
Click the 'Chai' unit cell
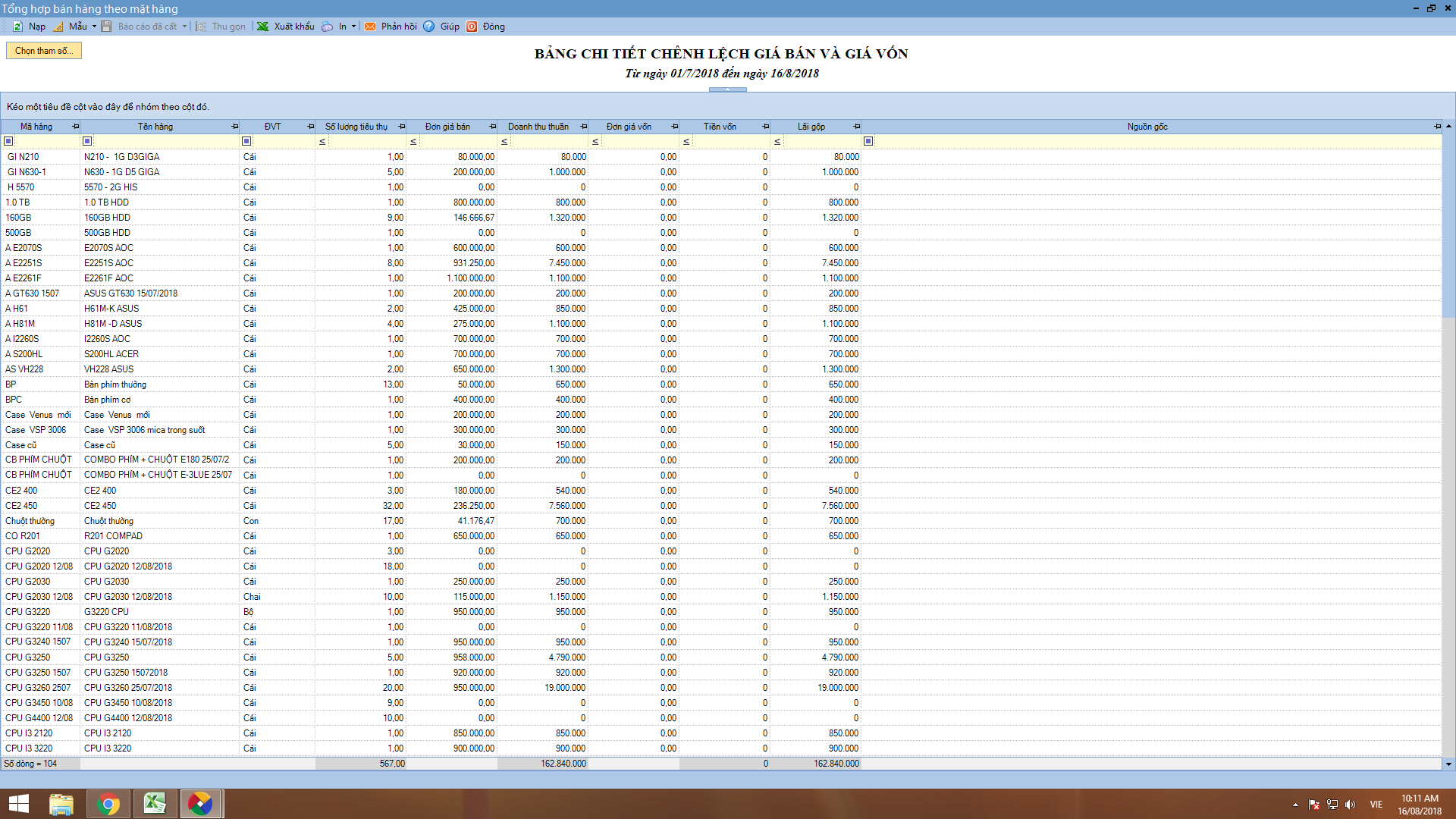point(278,597)
